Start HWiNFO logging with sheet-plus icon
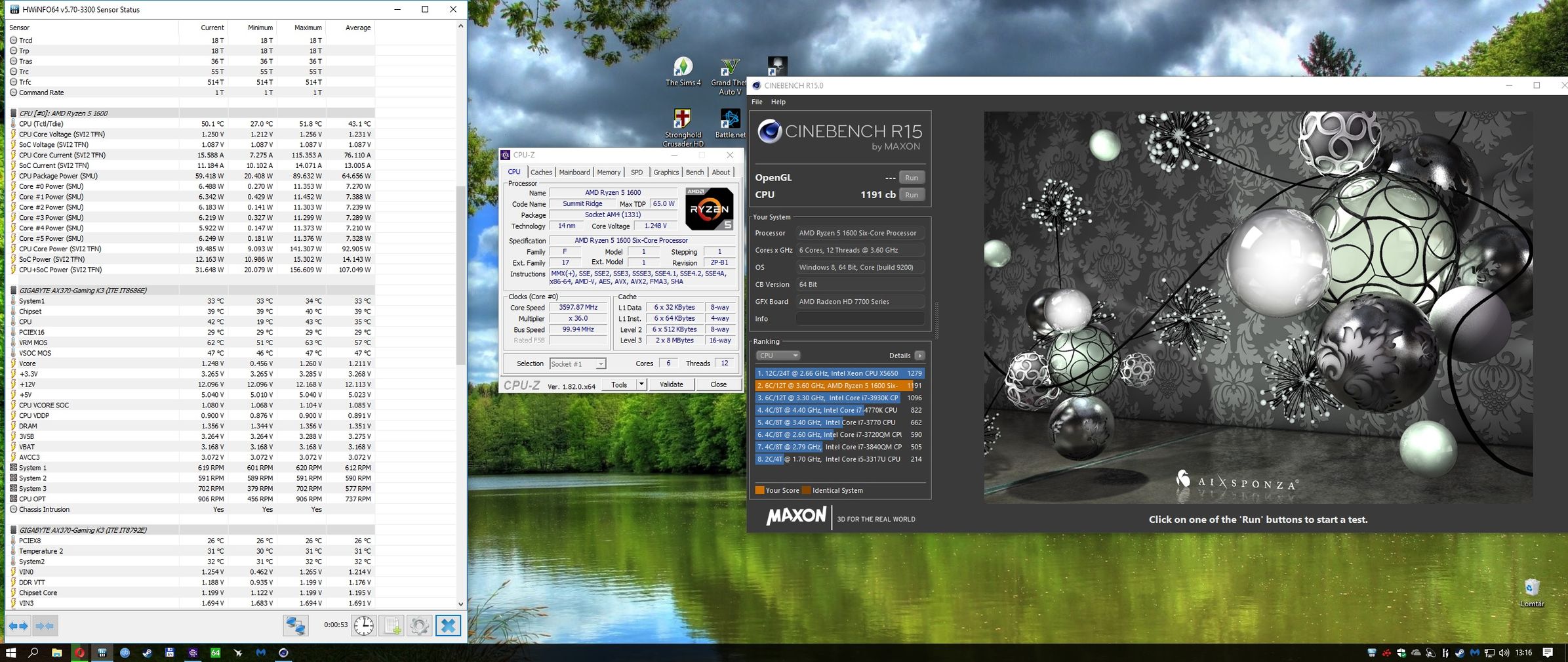 click(x=392, y=626)
